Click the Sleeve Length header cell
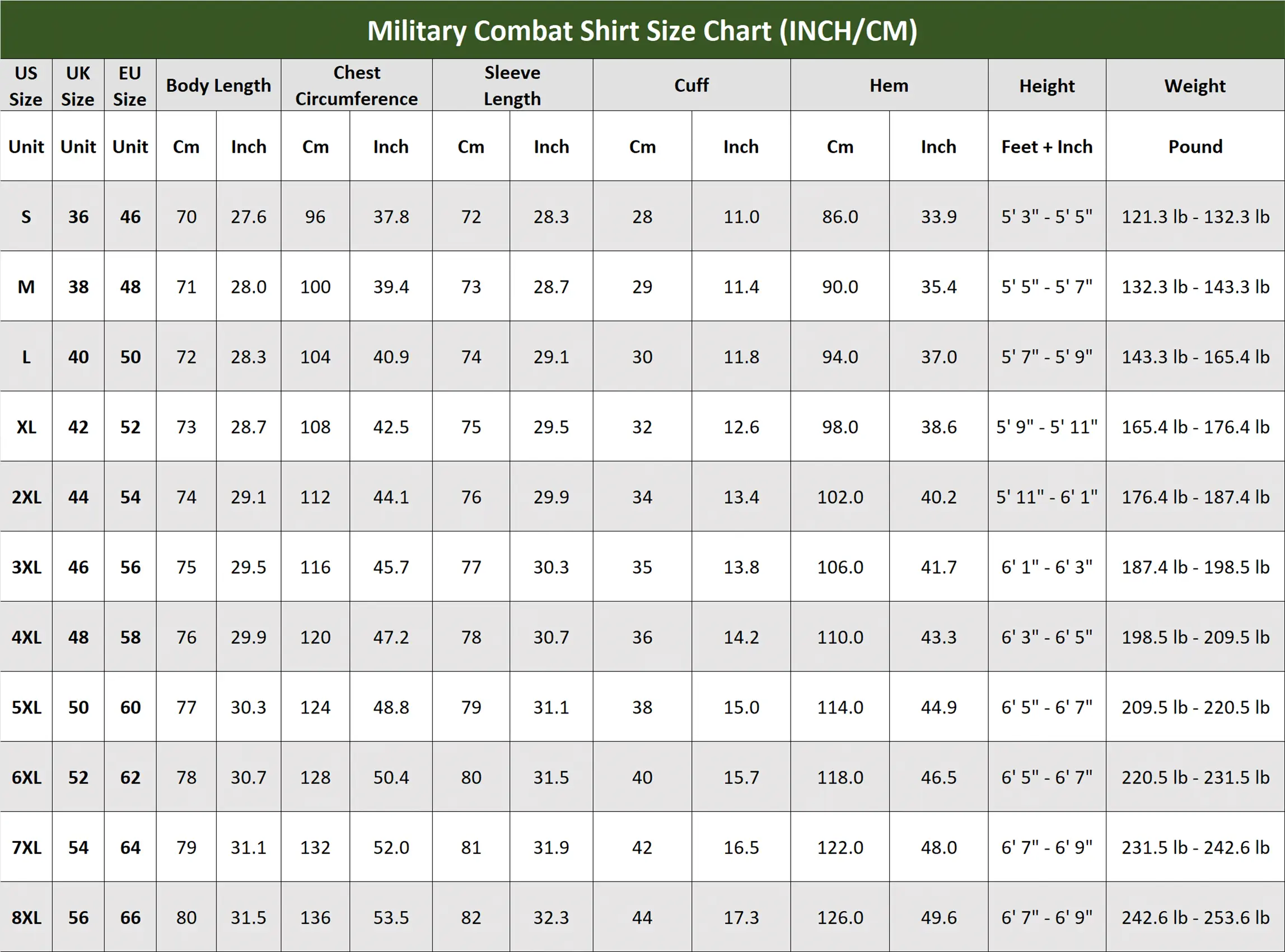This screenshot has width=1285, height=952. pos(512,85)
